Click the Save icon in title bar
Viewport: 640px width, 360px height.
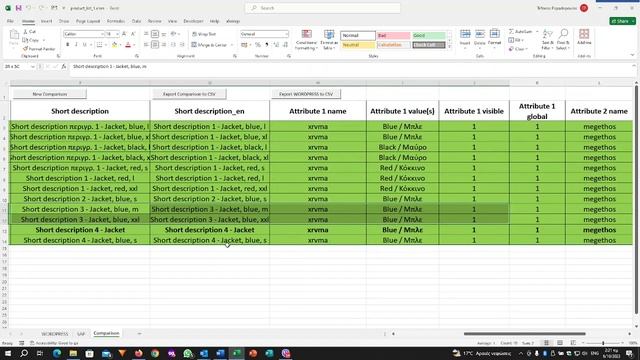18,8
